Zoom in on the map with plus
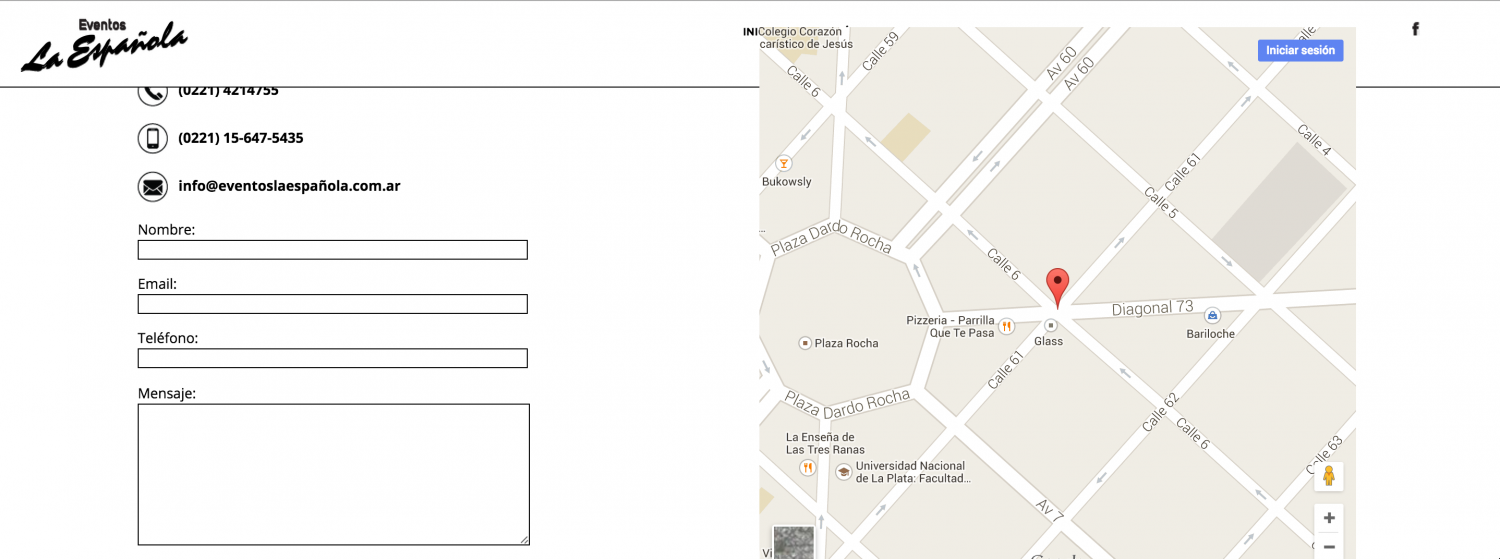 [1329, 518]
